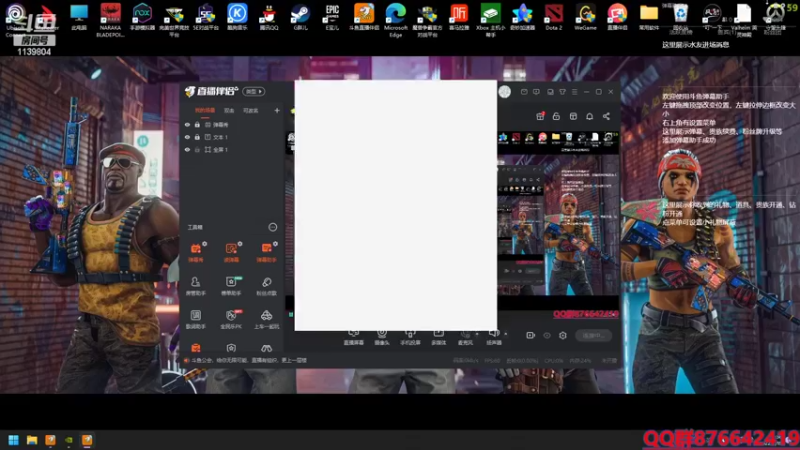
Task: Open the Steam desktop shortcut
Action: tap(301, 17)
